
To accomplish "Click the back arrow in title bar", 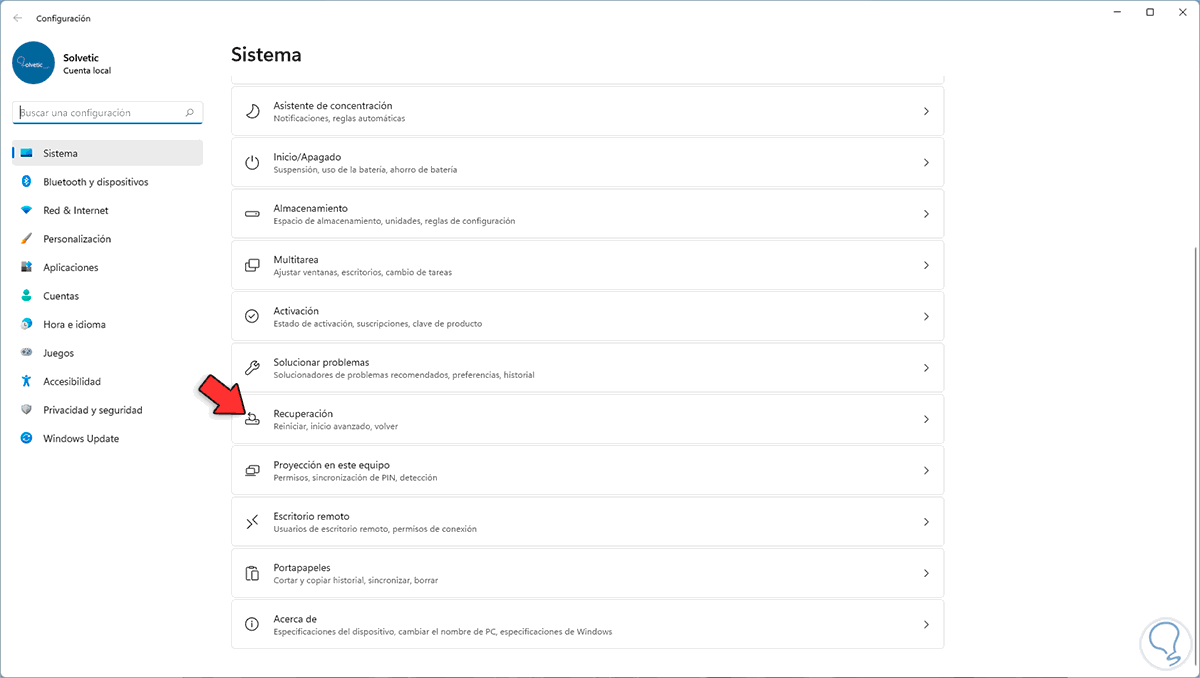I will pyautogui.click(x=17, y=18).
